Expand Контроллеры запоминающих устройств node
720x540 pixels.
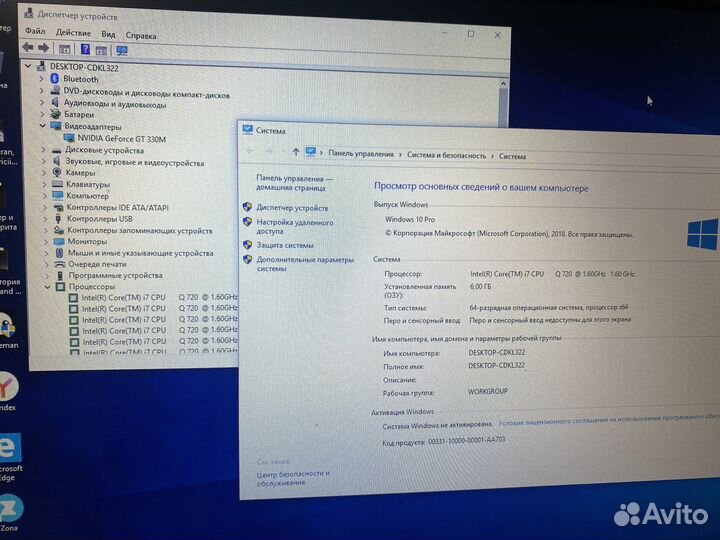point(45,230)
